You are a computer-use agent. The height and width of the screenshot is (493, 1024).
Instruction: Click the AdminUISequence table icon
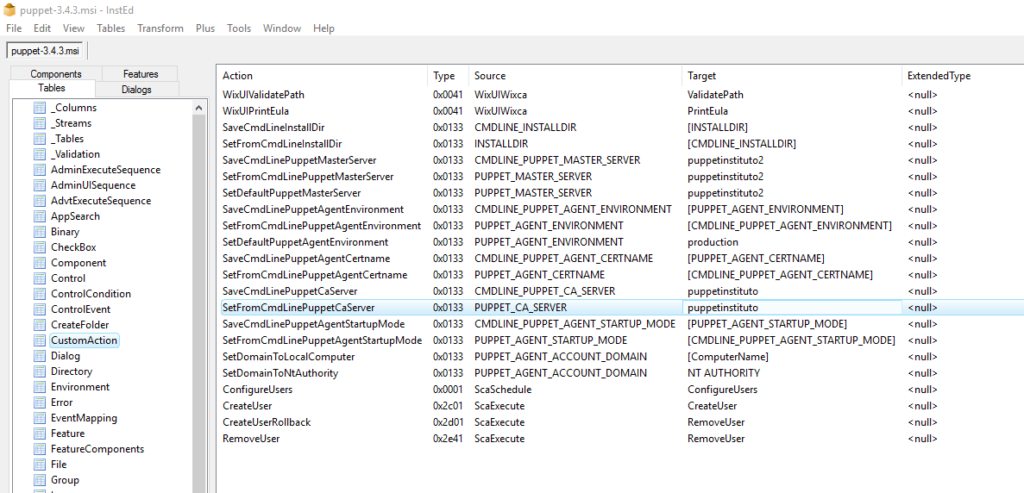point(40,185)
